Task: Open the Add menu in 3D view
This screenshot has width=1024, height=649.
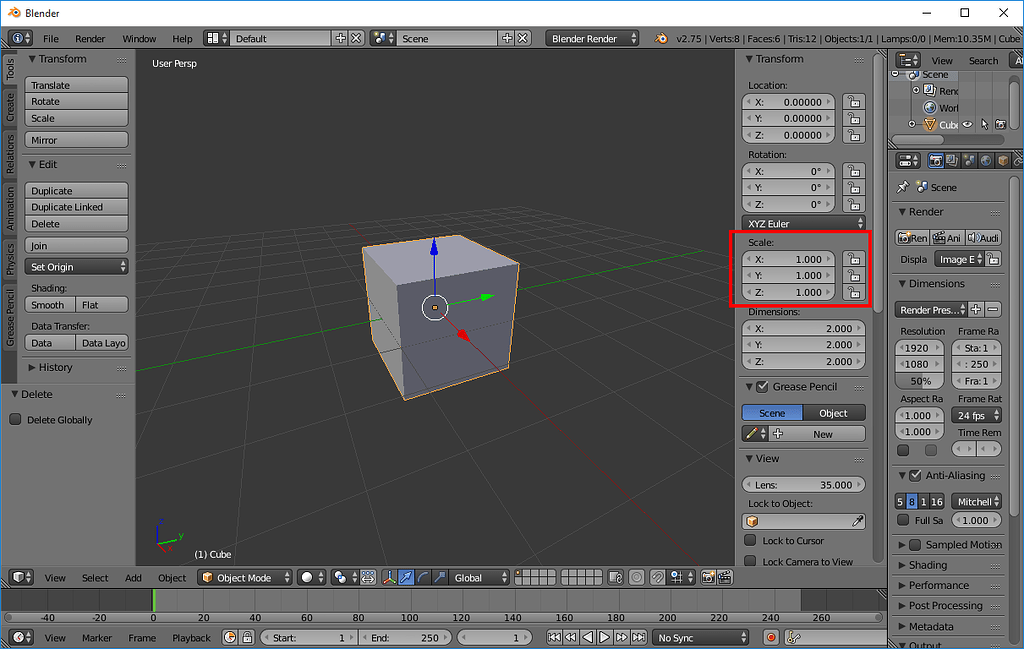Action: click(133, 578)
